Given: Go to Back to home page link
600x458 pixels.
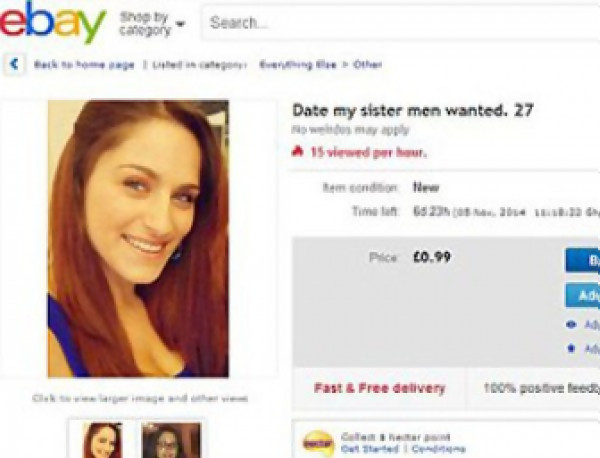Looking at the screenshot, I should pos(84,64).
